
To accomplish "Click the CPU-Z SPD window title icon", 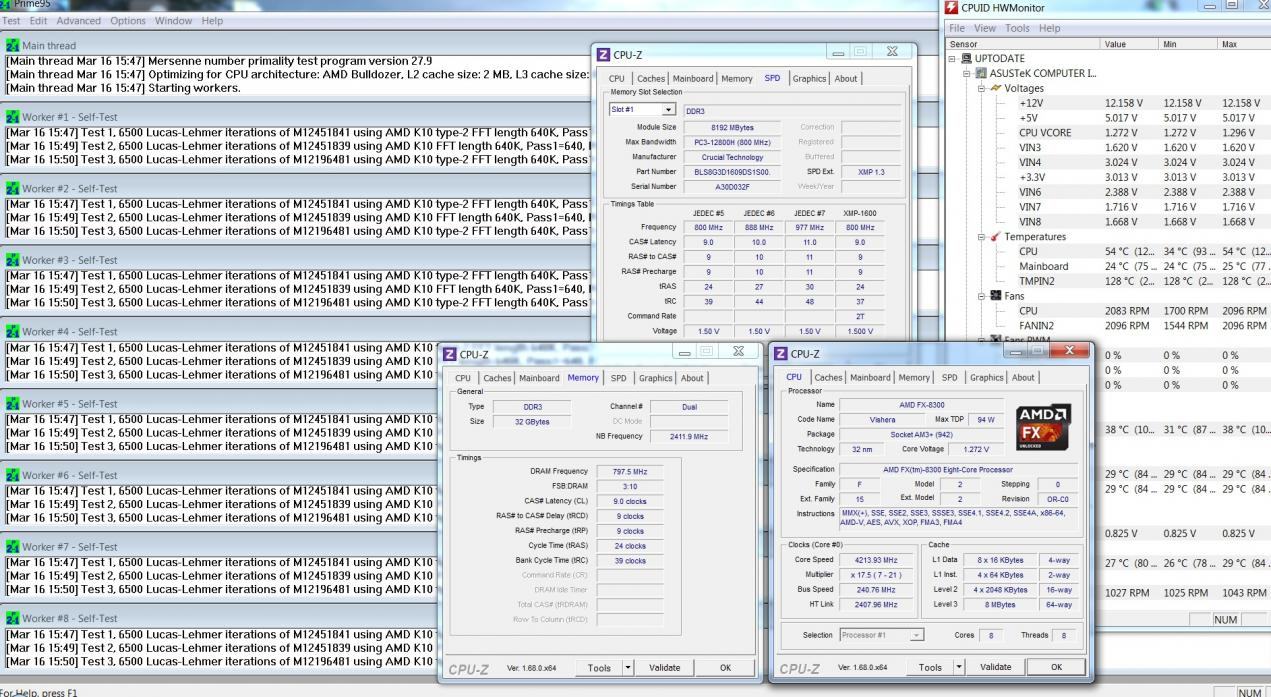I will click(604, 53).
